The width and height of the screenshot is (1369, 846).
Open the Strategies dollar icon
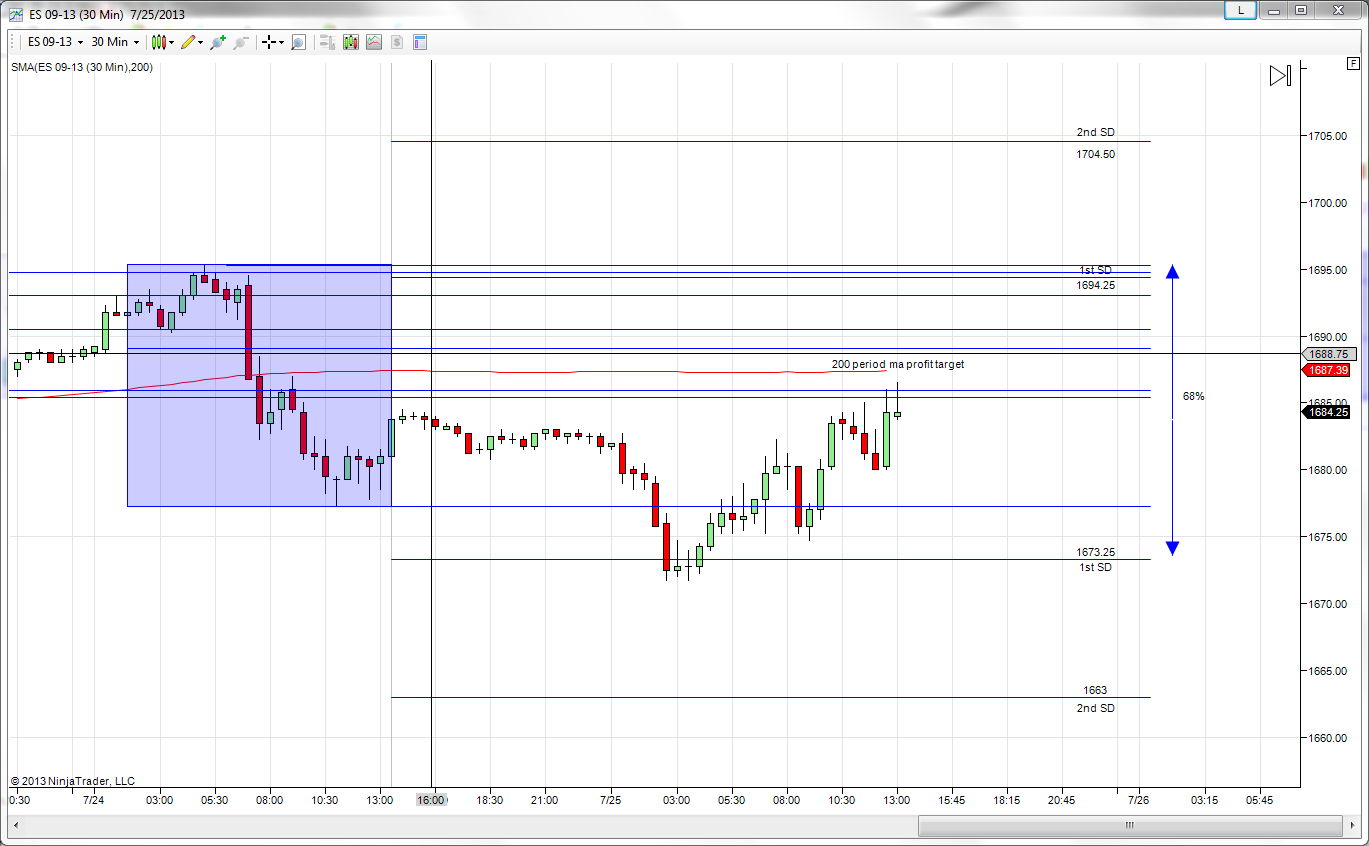[x=397, y=42]
